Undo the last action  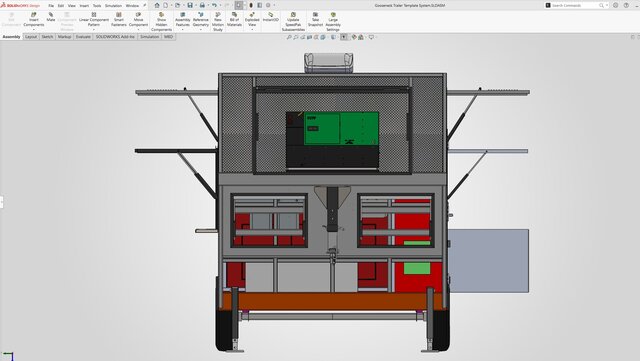[214, 5]
